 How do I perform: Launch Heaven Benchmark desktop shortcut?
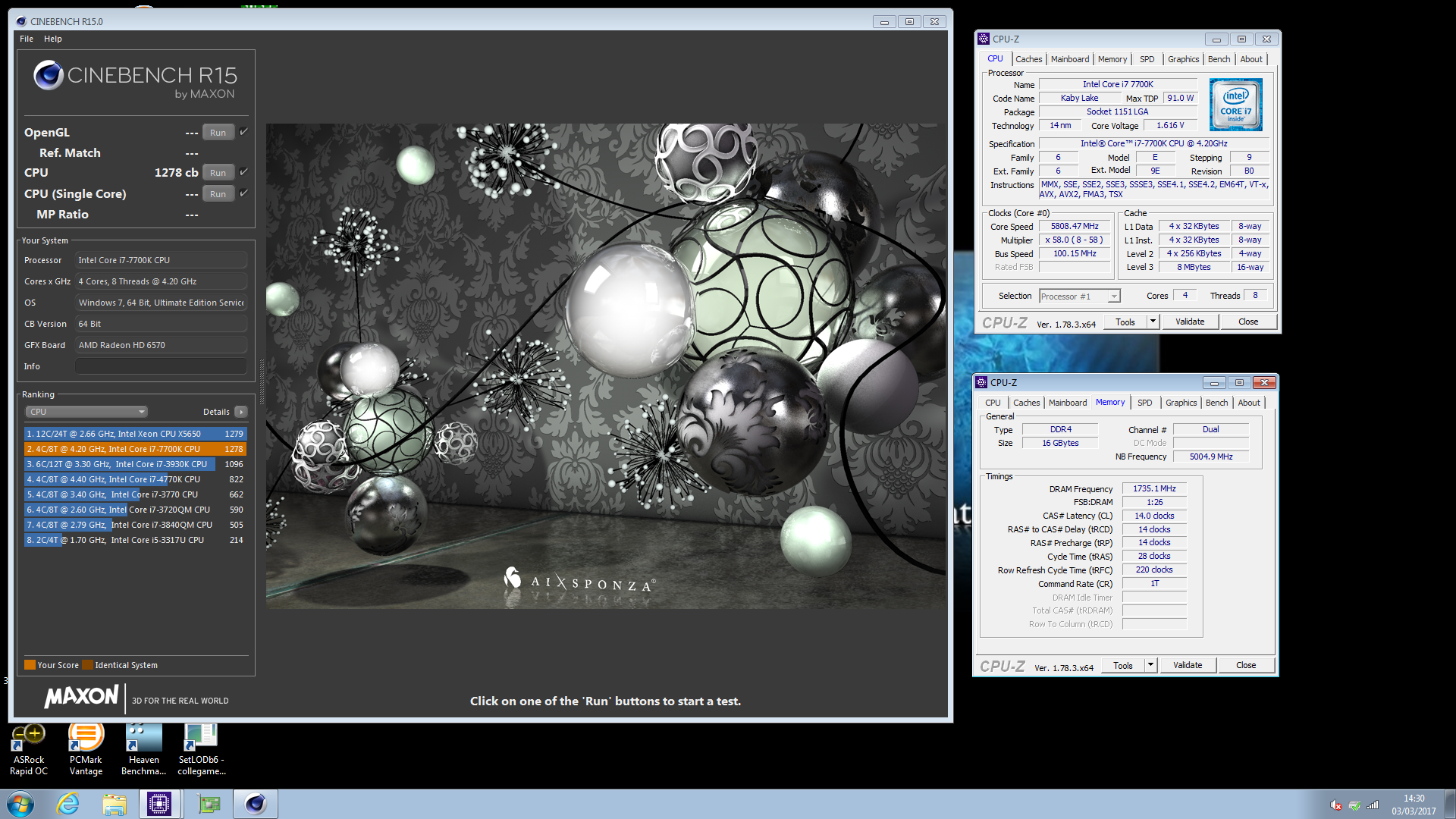click(143, 749)
